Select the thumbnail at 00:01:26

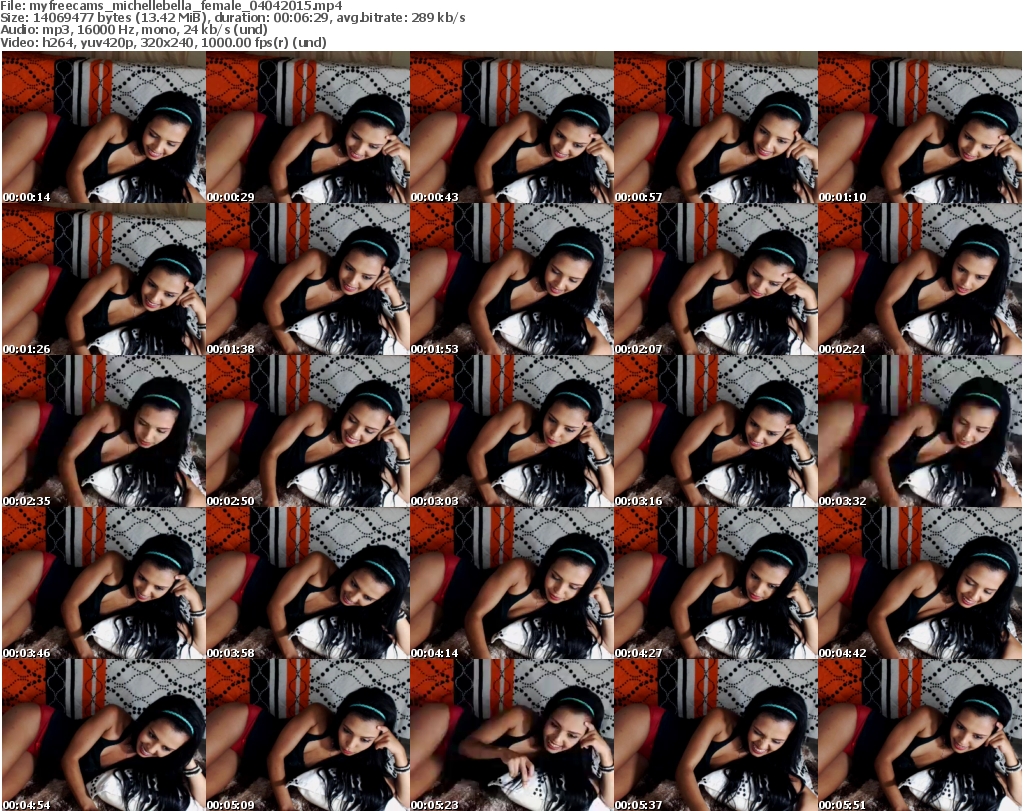[x=103, y=279]
